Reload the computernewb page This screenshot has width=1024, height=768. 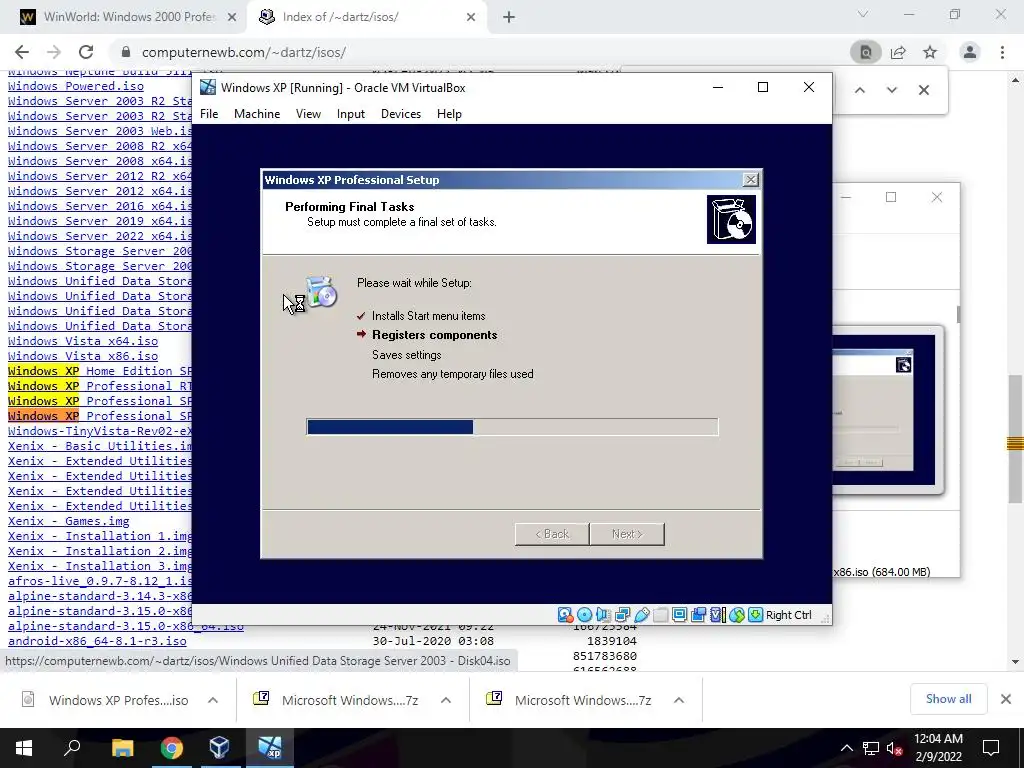(x=86, y=52)
